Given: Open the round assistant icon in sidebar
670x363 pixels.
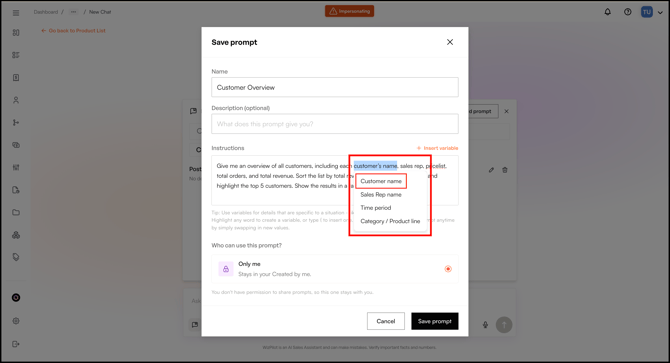Looking at the screenshot, I should [16, 298].
